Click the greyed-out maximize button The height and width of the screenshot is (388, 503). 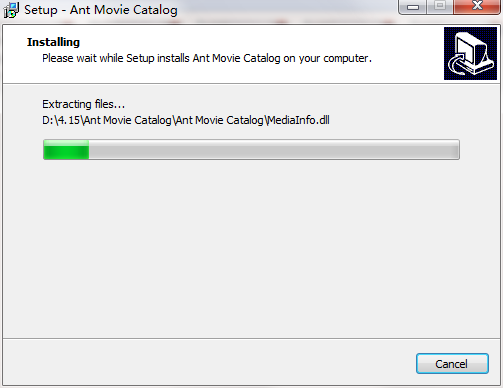(440, 7)
